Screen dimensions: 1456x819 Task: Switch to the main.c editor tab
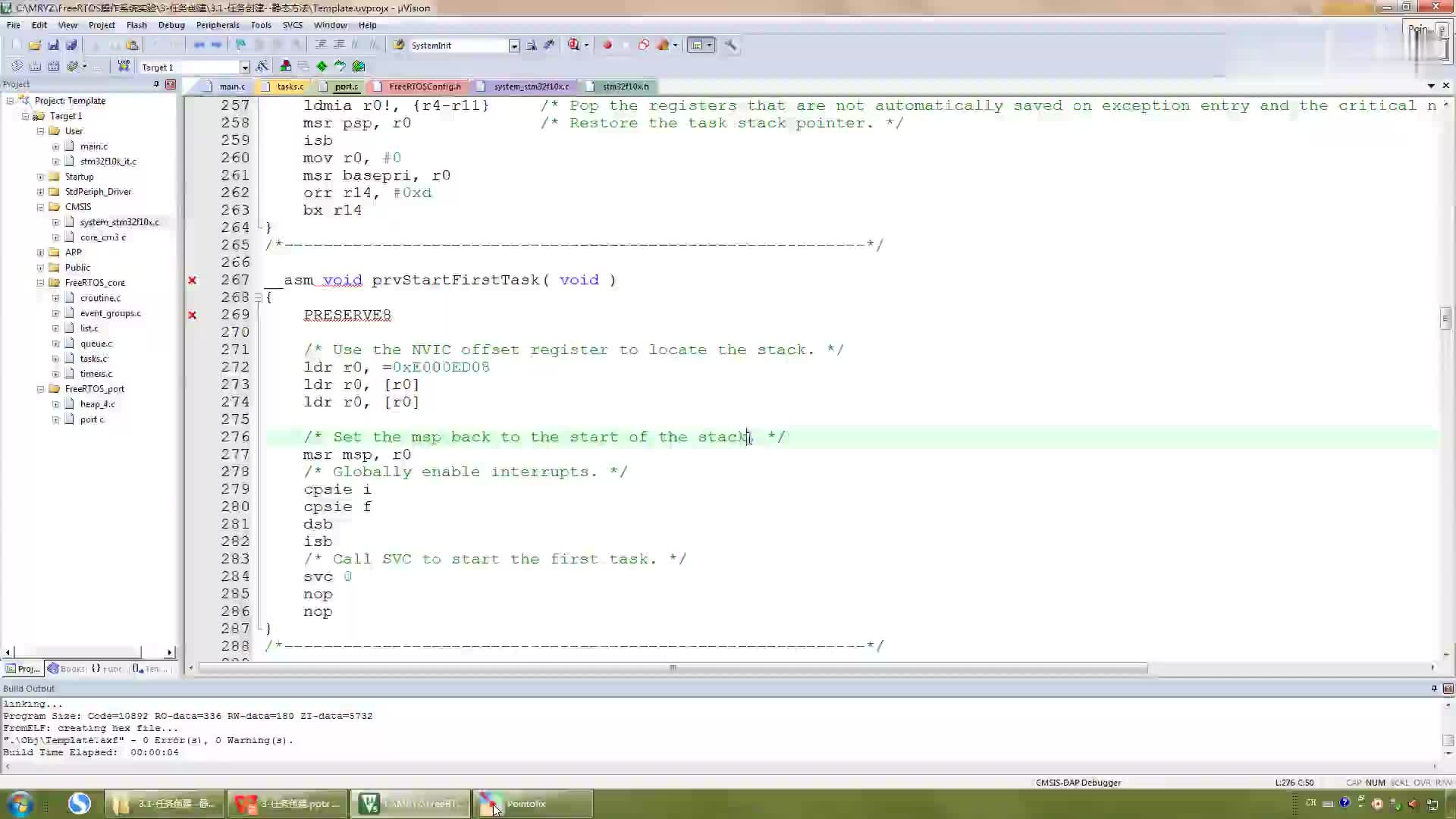click(227, 86)
